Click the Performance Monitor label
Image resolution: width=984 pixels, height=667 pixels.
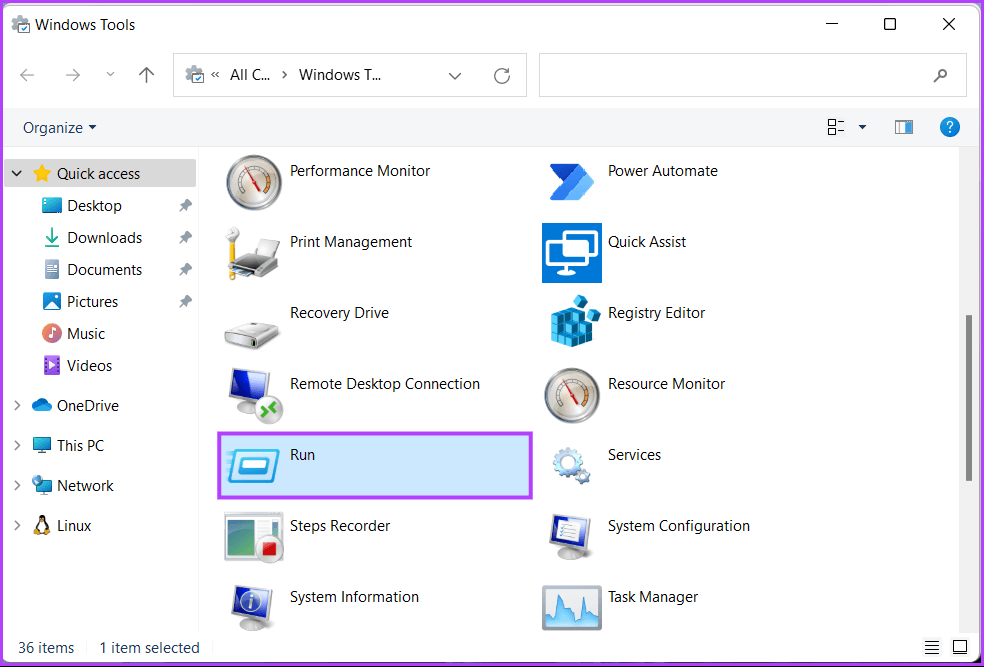point(360,171)
